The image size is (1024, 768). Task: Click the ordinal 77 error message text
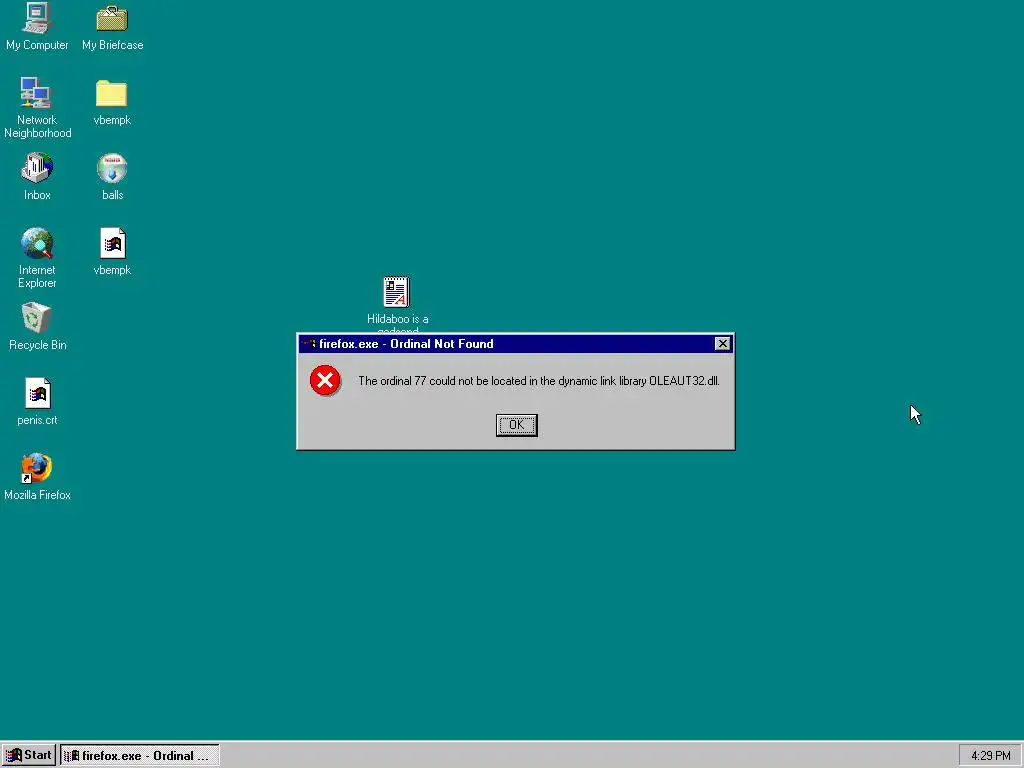click(539, 381)
